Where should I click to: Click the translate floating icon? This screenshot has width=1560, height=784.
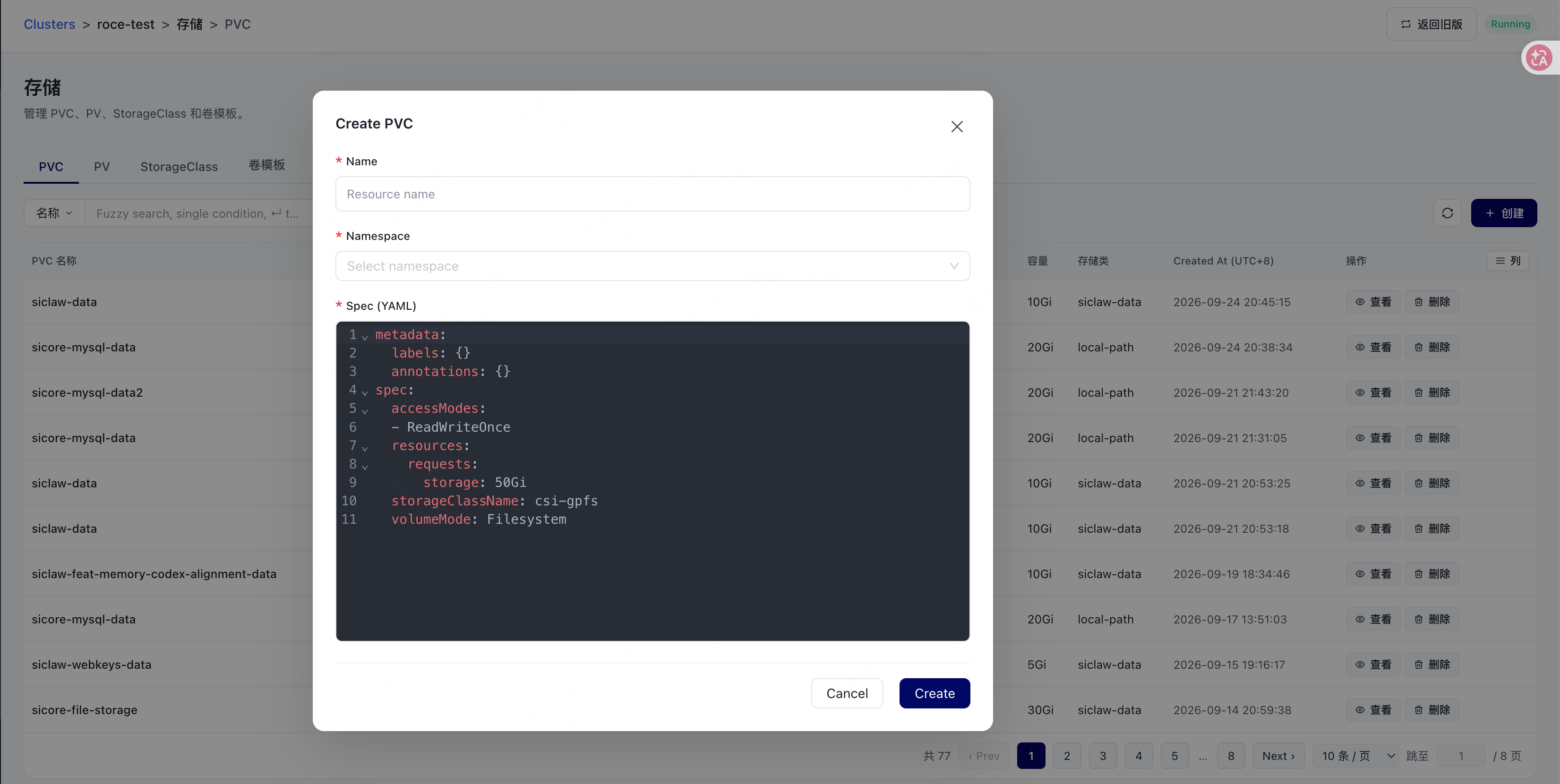click(1539, 58)
